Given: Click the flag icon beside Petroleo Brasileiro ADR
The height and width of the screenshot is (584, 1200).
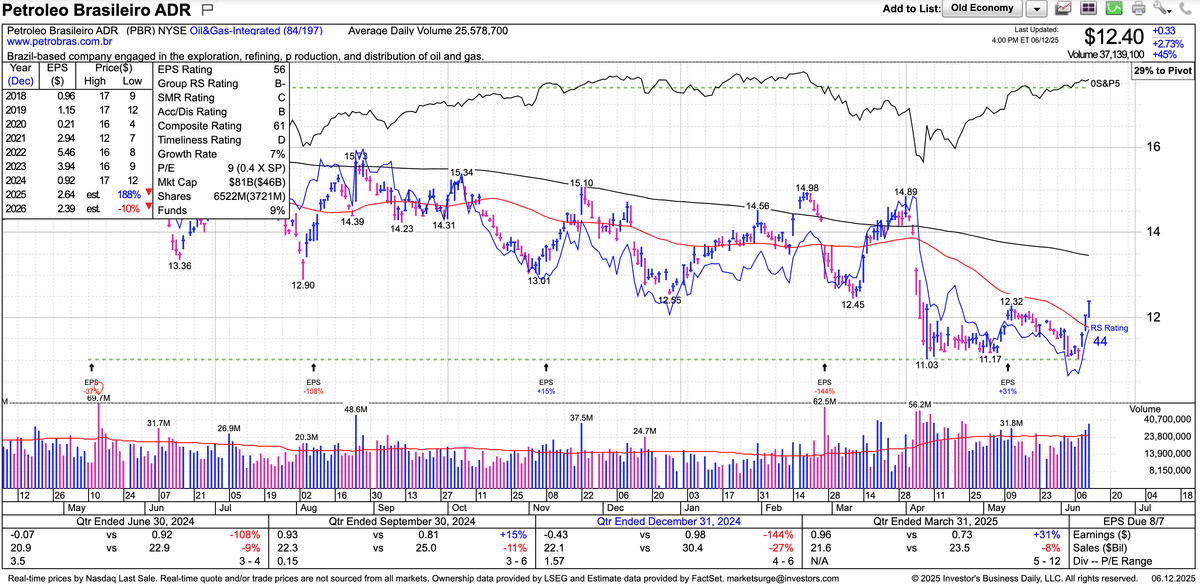Looking at the screenshot, I should tap(208, 9).
